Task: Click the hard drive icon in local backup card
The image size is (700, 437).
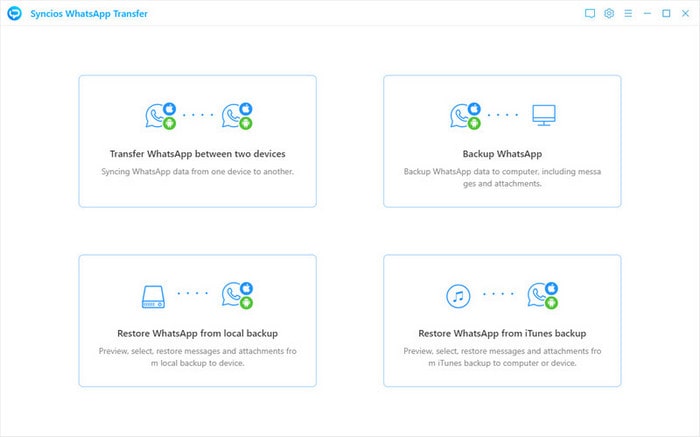Action: click(x=153, y=297)
